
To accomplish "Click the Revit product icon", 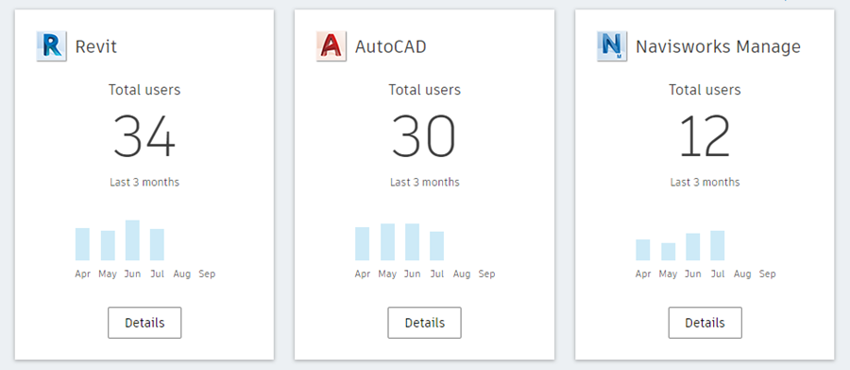I will tap(51, 47).
